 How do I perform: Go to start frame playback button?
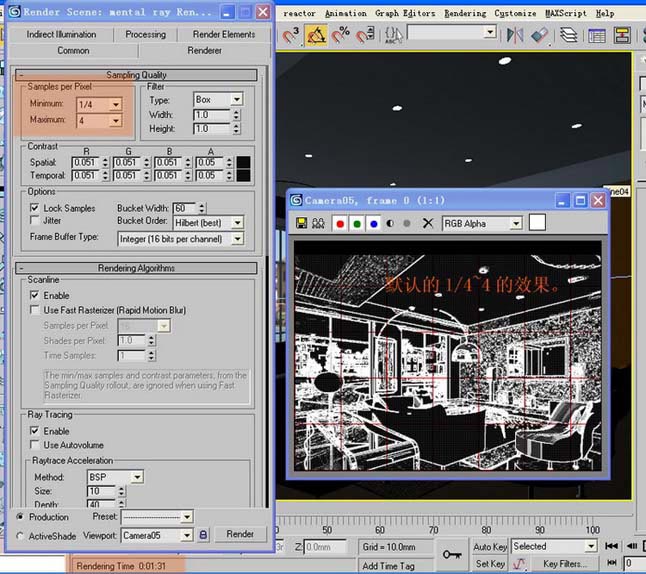pyautogui.click(x=611, y=546)
